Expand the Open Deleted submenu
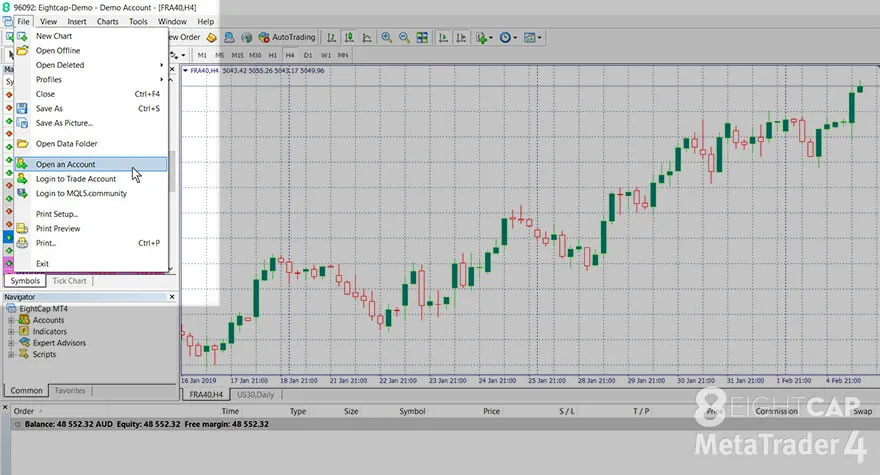 click(x=91, y=65)
